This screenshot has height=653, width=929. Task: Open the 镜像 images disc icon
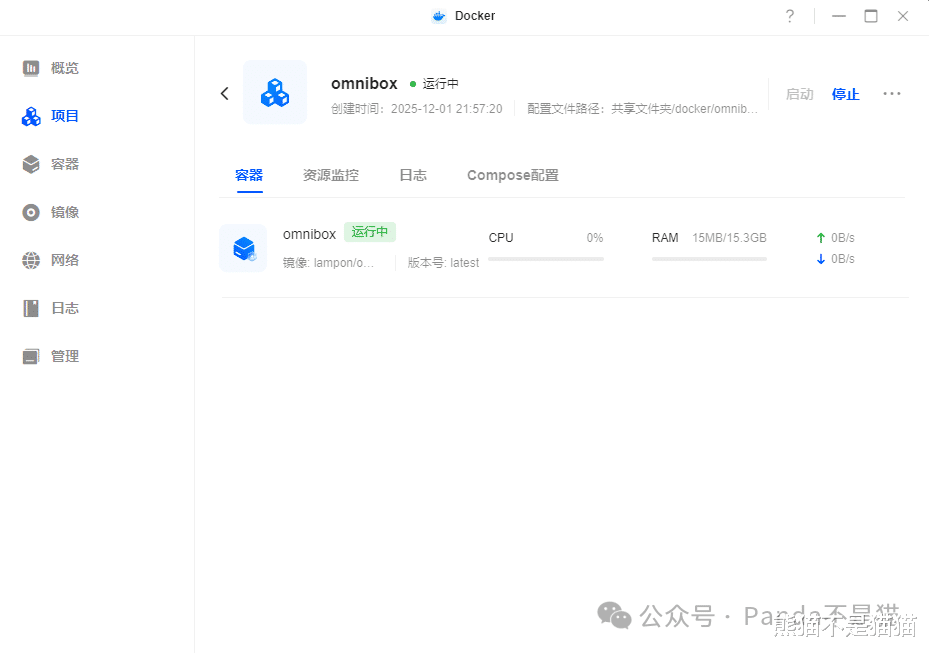coord(31,212)
